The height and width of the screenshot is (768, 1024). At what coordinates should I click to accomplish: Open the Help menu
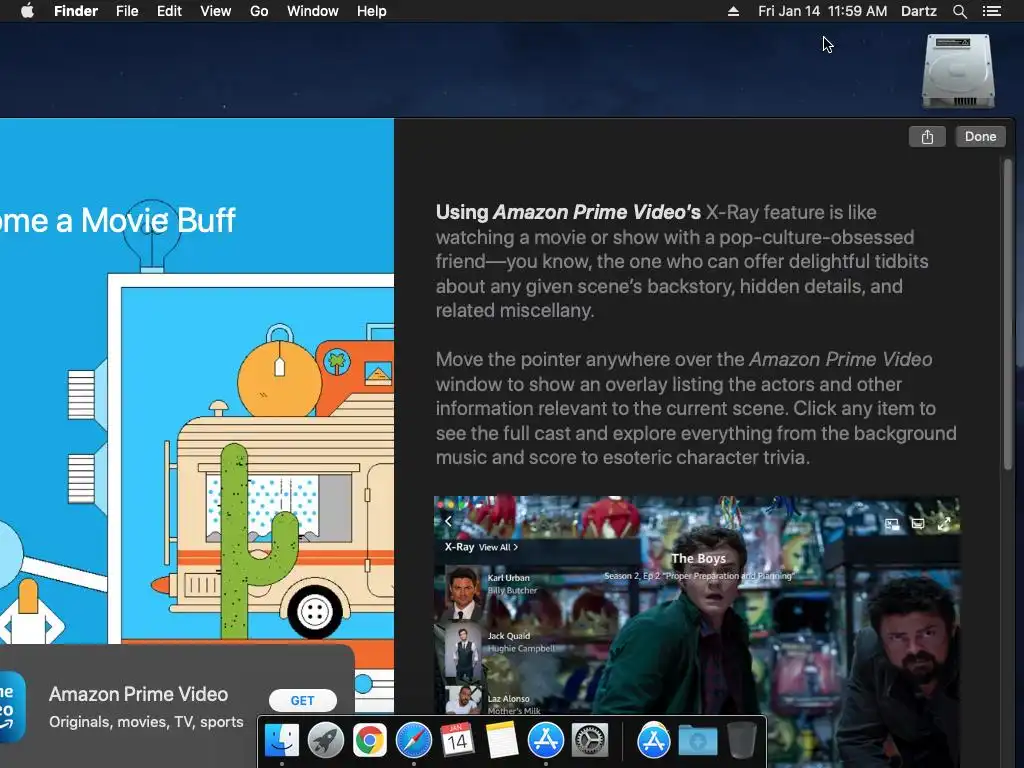(x=372, y=11)
